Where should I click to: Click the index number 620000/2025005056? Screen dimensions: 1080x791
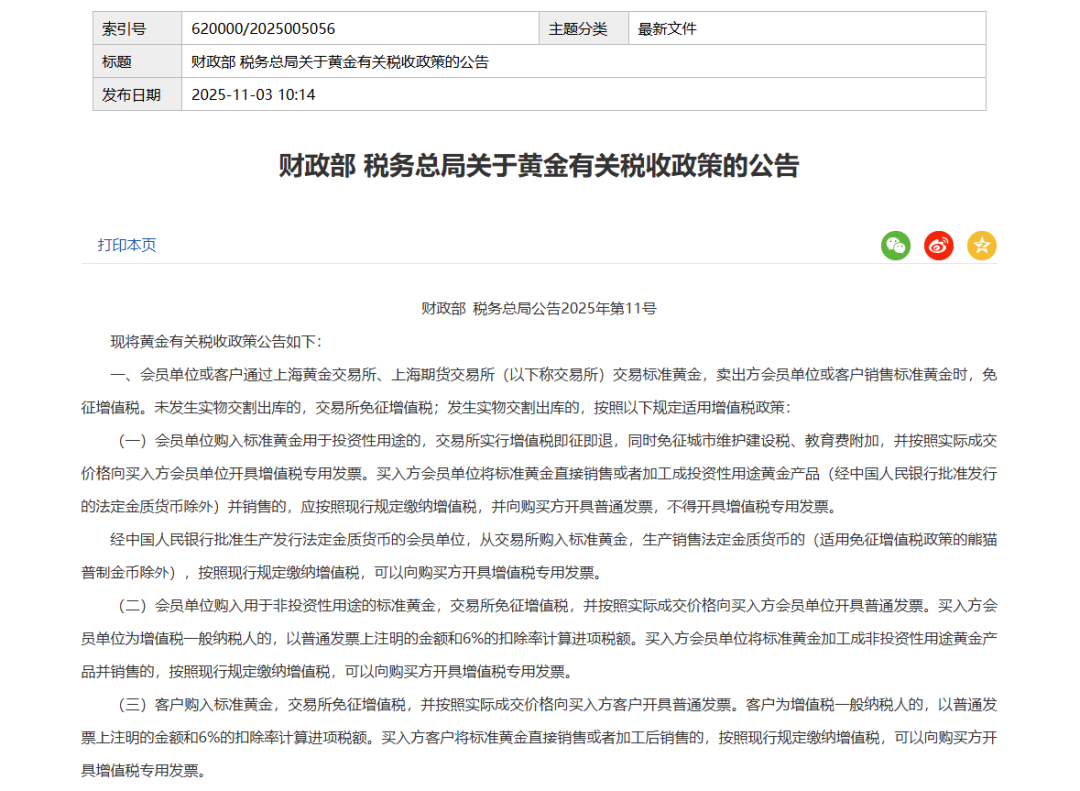263,29
